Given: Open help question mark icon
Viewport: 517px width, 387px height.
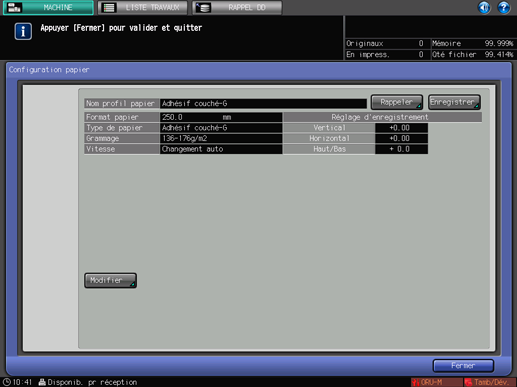Looking at the screenshot, I should coord(504,7).
